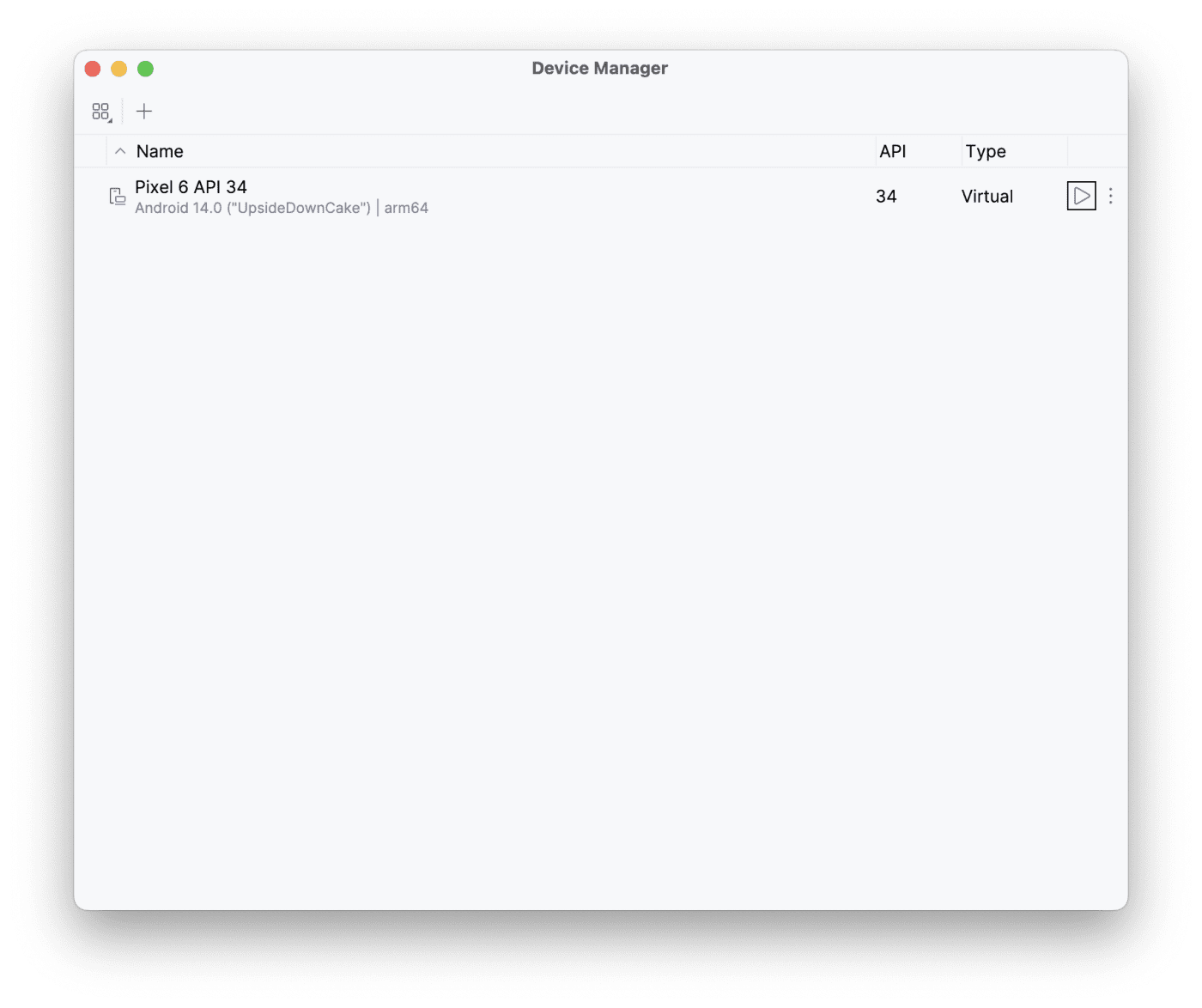Click the Pixel 6 virtual device icon
The image size is (1202, 1008).
pos(117,197)
